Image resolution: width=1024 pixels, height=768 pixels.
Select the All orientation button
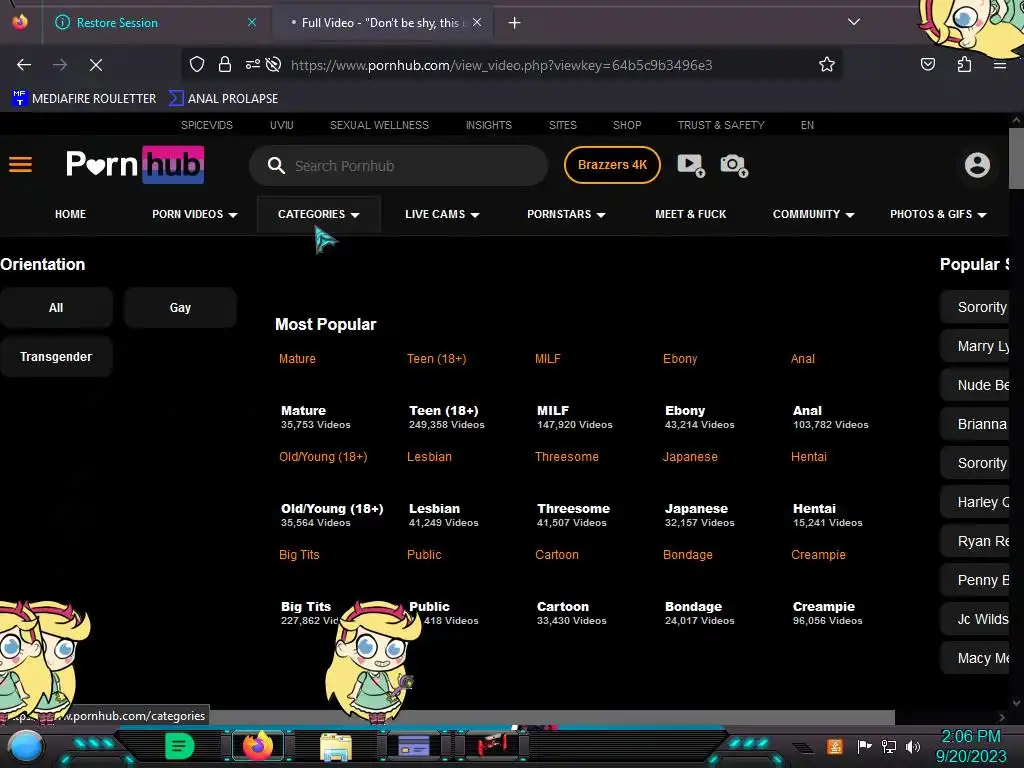tap(56, 308)
